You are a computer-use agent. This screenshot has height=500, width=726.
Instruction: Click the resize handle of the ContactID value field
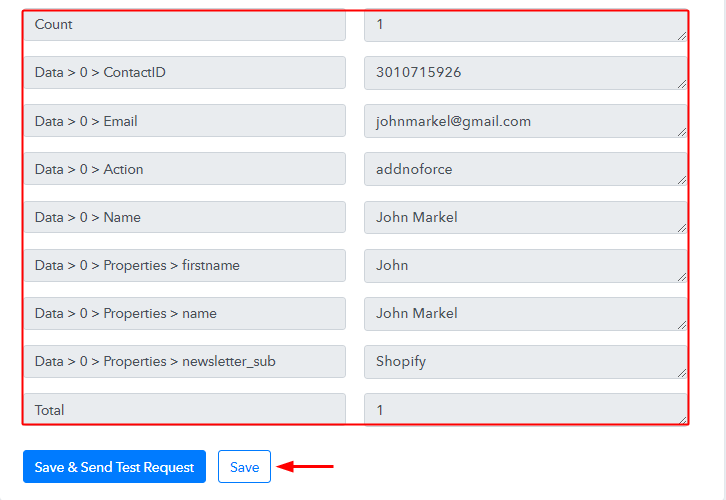coord(682,84)
